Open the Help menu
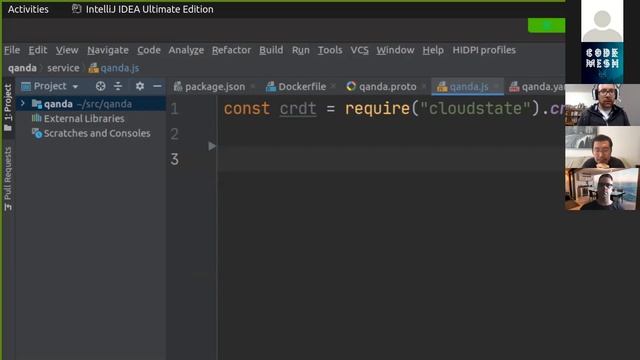The width and height of the screenshot is (640, 360). [x=433, y=50]
